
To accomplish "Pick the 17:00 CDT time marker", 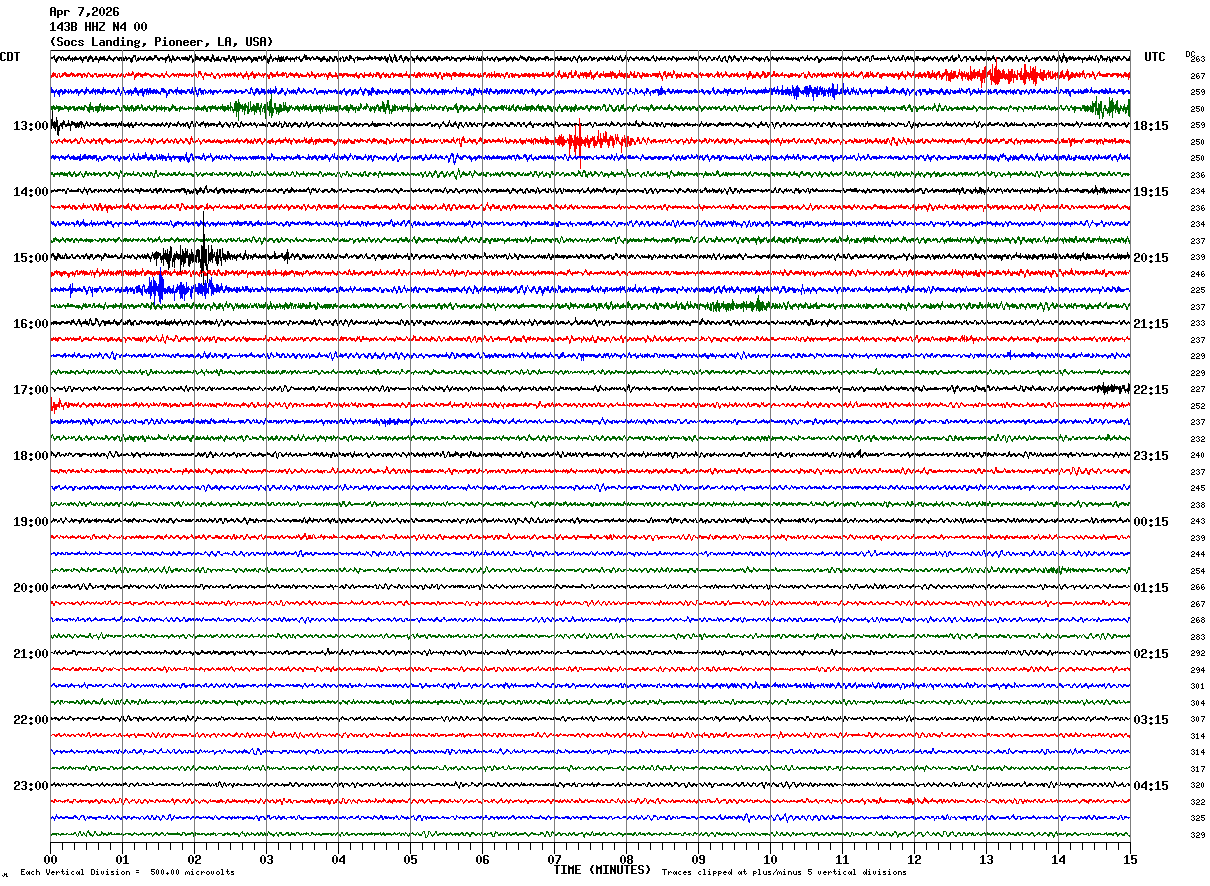I will 31,390.
